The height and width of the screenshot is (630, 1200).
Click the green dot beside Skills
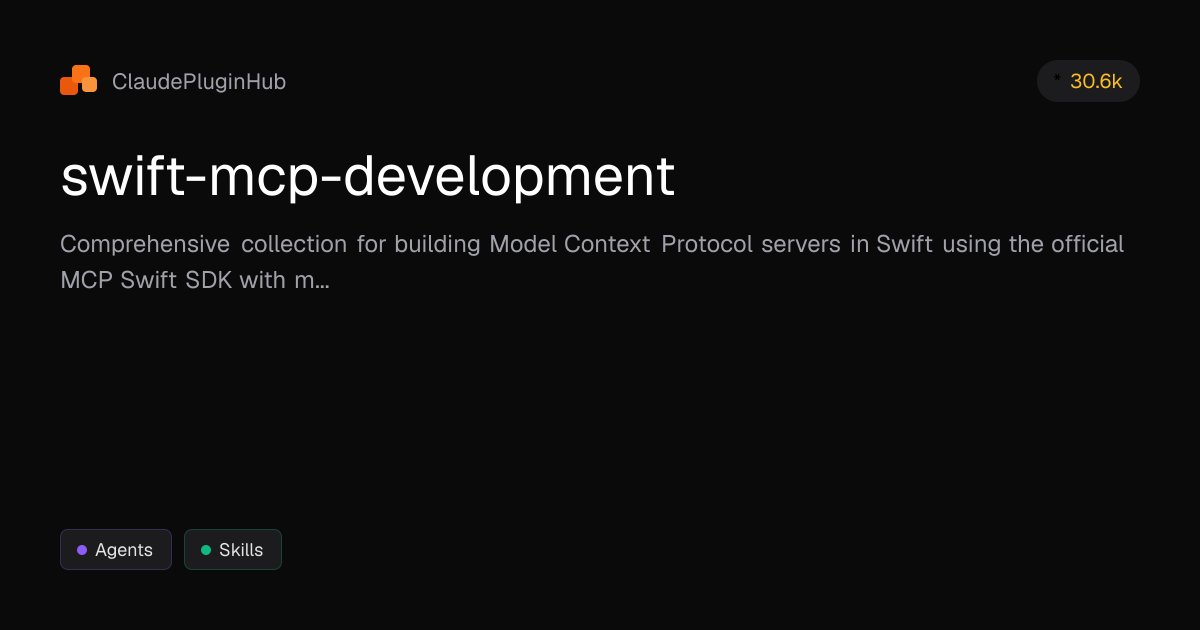point(206,550)
